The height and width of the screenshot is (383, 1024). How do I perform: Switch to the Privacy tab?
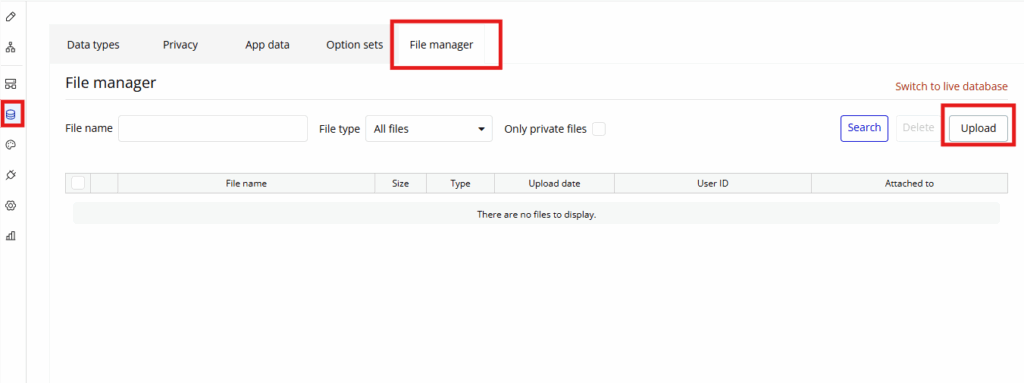click(x=180, y=45)
